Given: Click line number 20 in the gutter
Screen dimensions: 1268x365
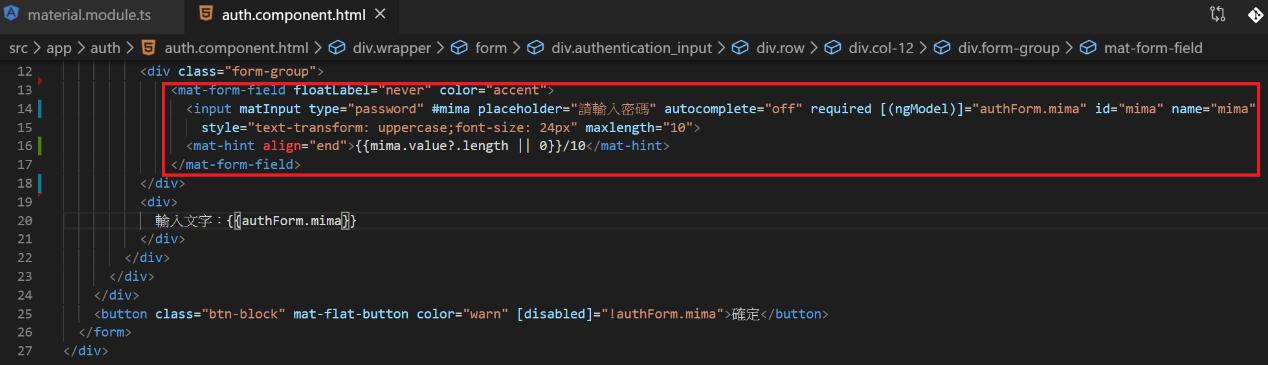Looking at the screenshot, I should 25,221.
